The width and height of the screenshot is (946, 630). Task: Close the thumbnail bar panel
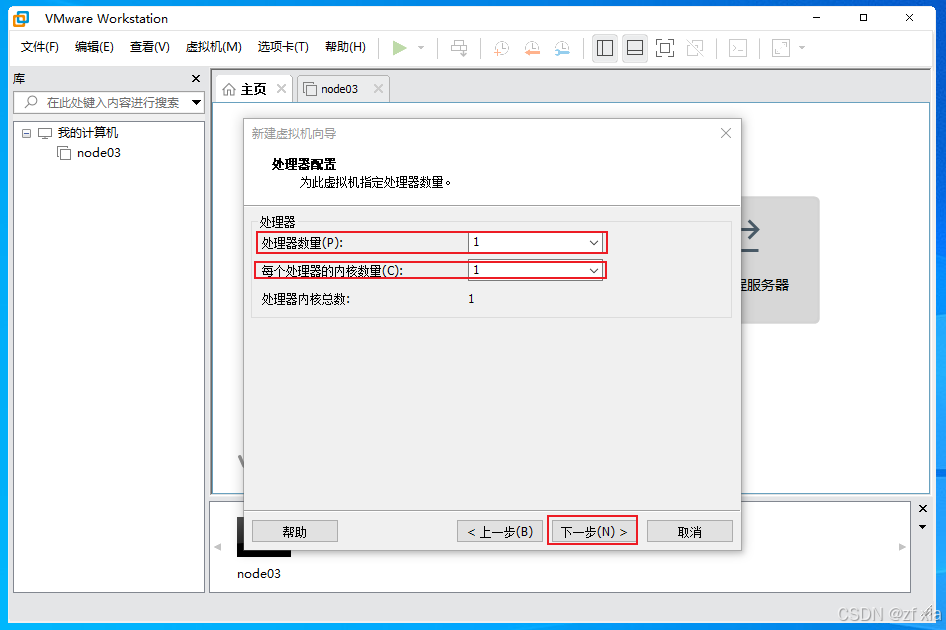[x=922, y=509]
